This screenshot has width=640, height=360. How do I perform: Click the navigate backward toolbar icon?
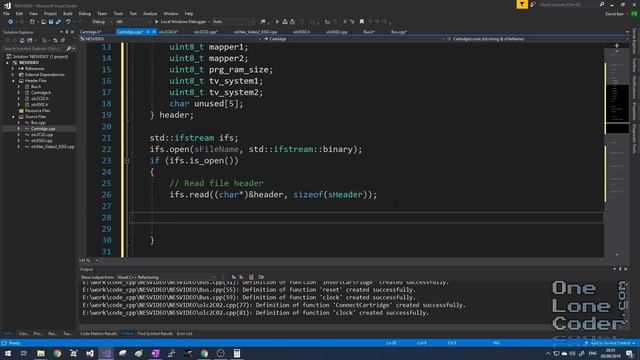(x=11, y=22)
